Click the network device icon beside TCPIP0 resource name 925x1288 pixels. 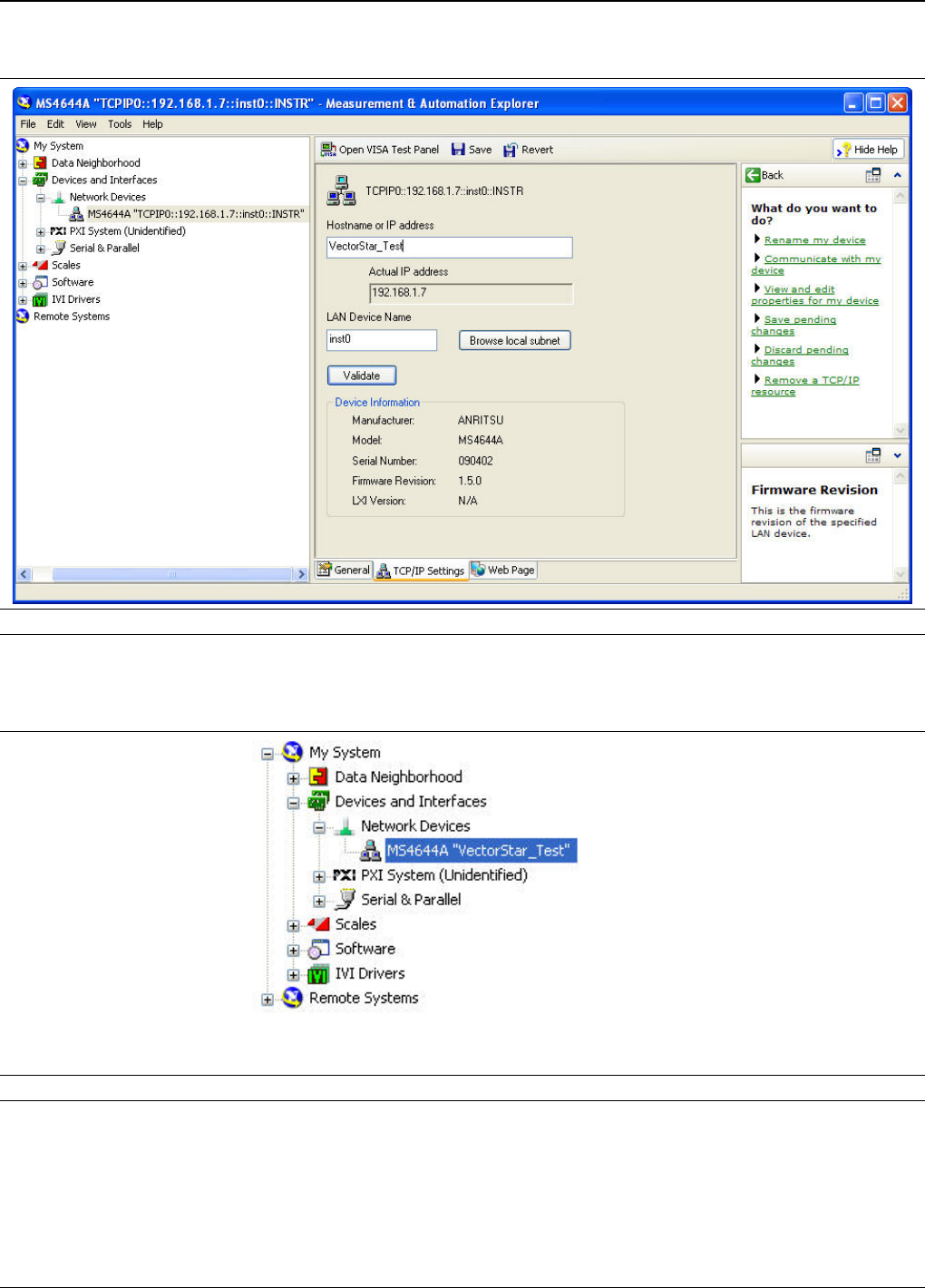(341, 190)
